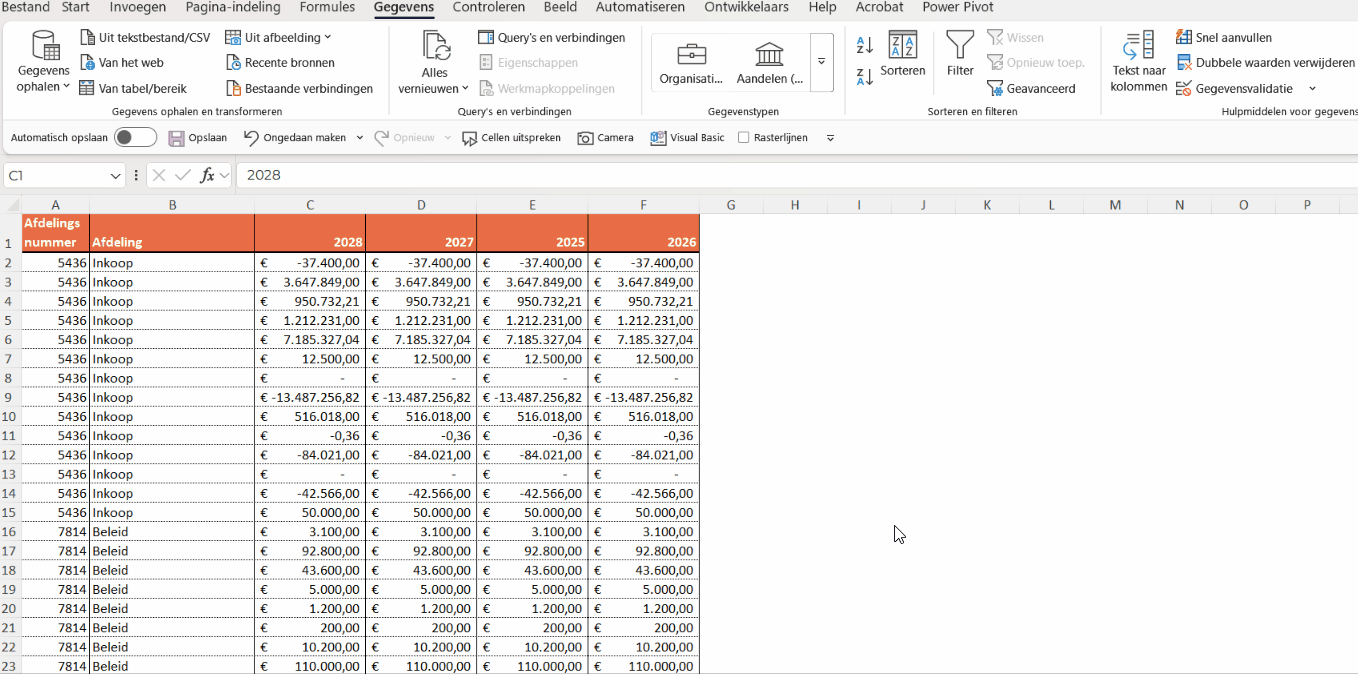
Task: Open the Ongedaan maken history arrow
Action: [x=360, y=138]
